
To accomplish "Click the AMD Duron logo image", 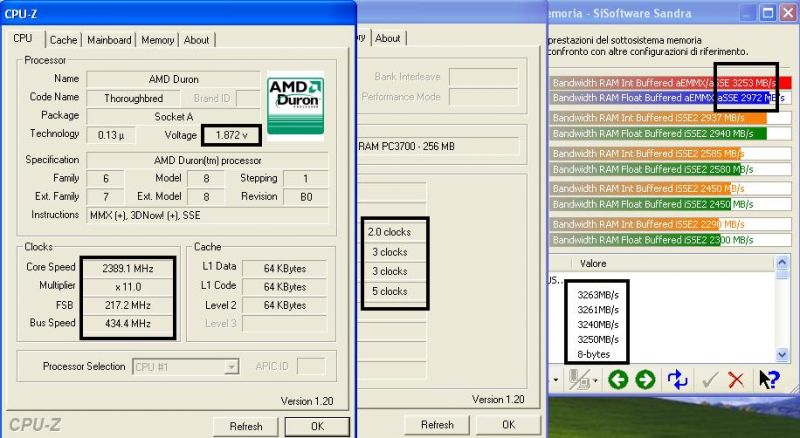I will (295, 106).
